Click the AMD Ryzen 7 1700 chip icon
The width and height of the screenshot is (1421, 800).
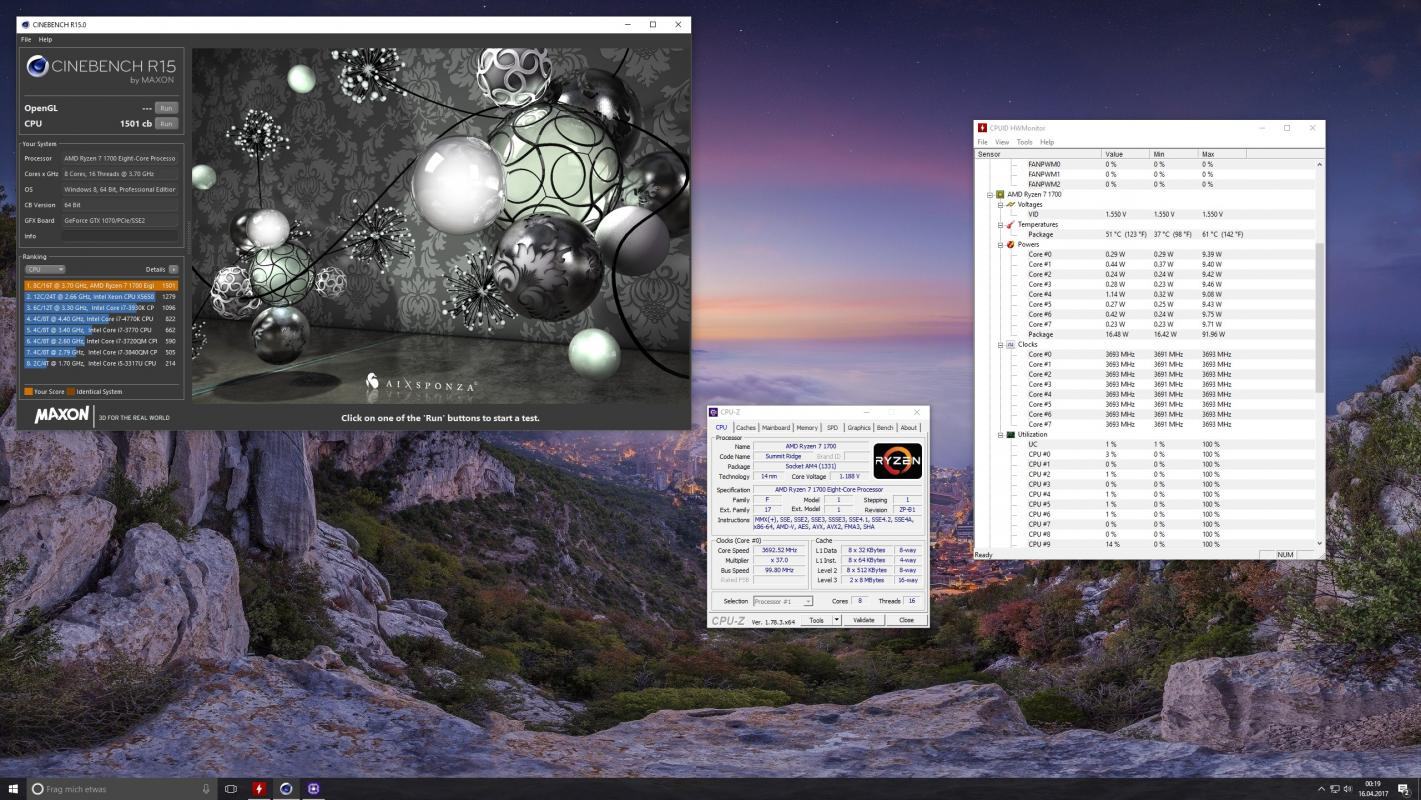(1000, 194)
